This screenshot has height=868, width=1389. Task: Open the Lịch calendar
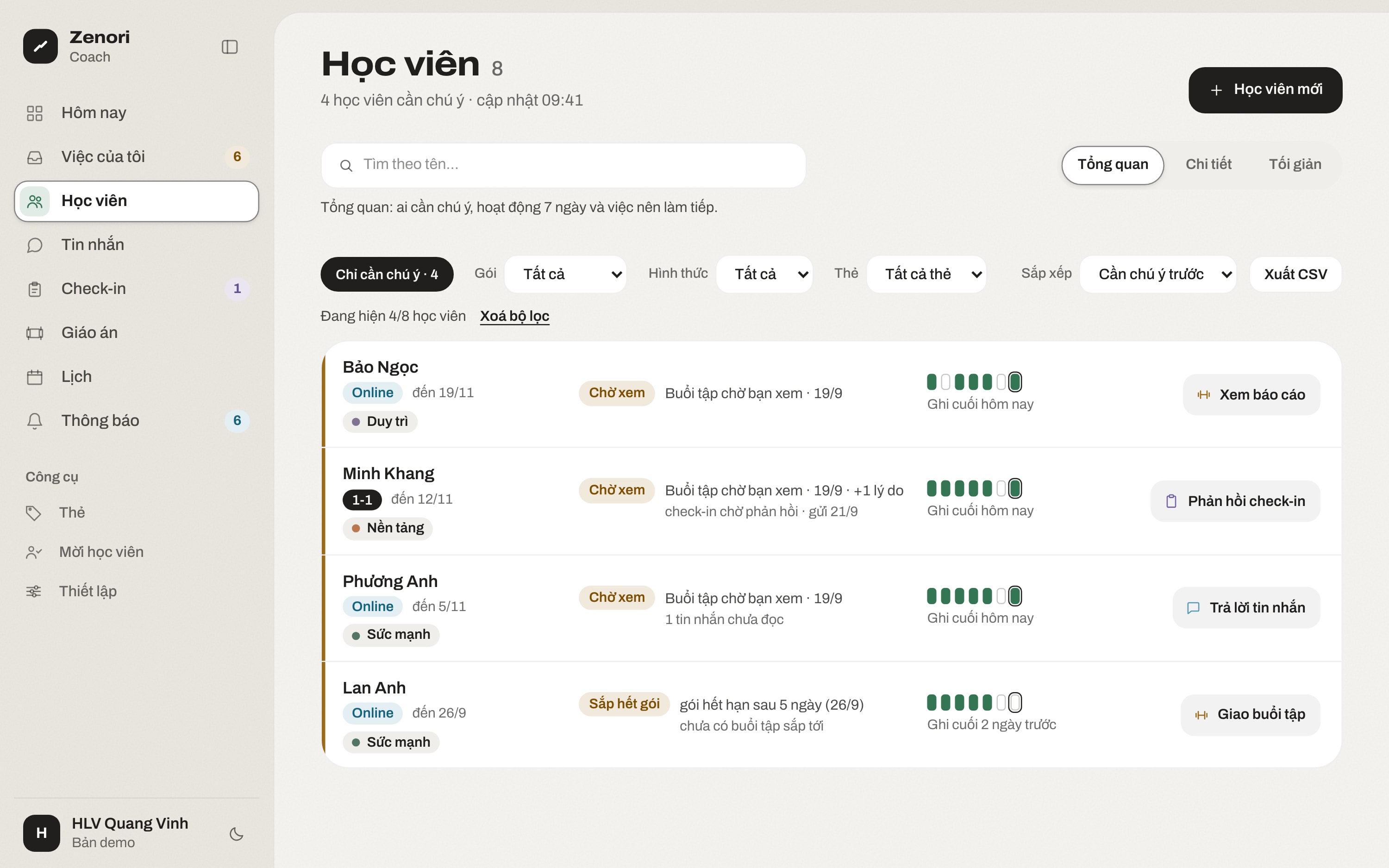click(137, 376)
